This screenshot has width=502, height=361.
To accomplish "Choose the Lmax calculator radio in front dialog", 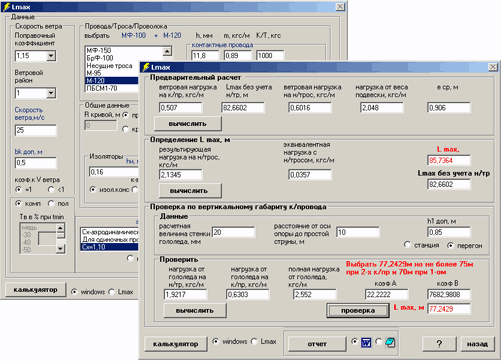I will (254, 341).
